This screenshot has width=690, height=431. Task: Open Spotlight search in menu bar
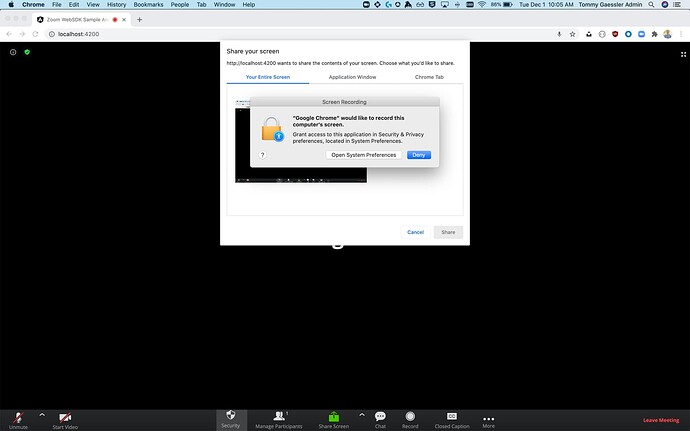[651, 4]
